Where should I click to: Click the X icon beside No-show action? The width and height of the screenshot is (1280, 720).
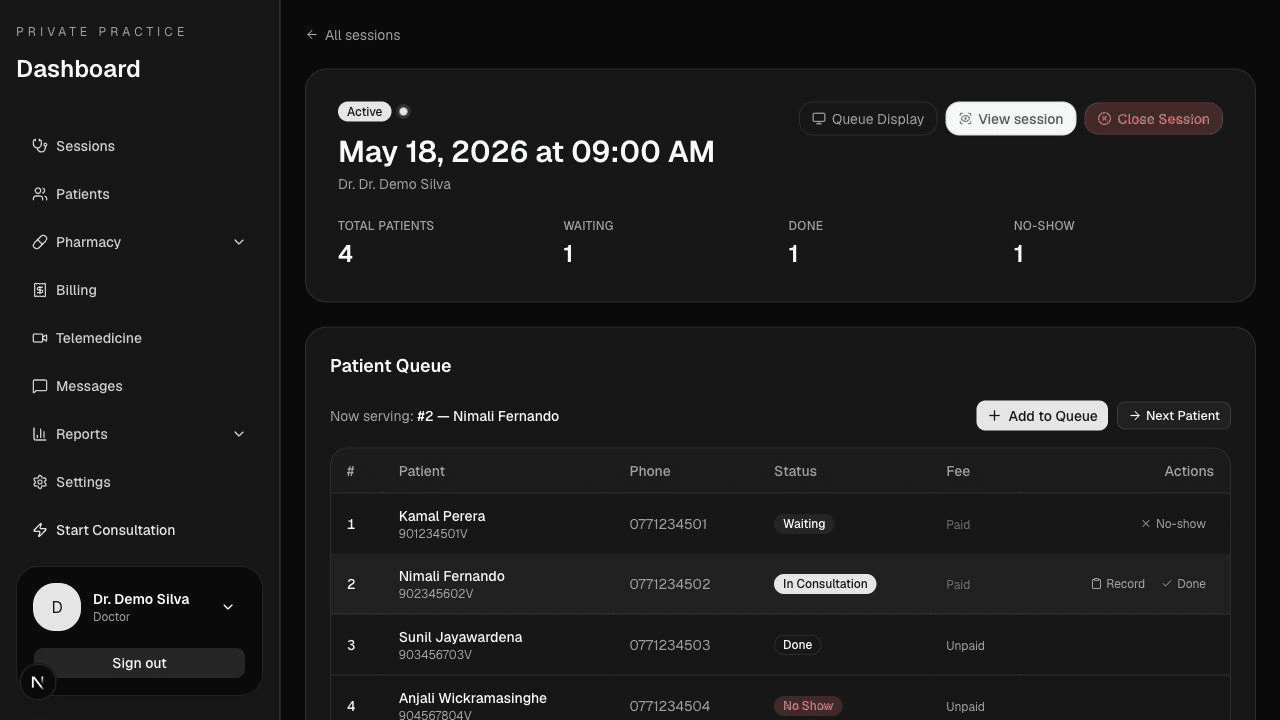(x=1146, y=524)
